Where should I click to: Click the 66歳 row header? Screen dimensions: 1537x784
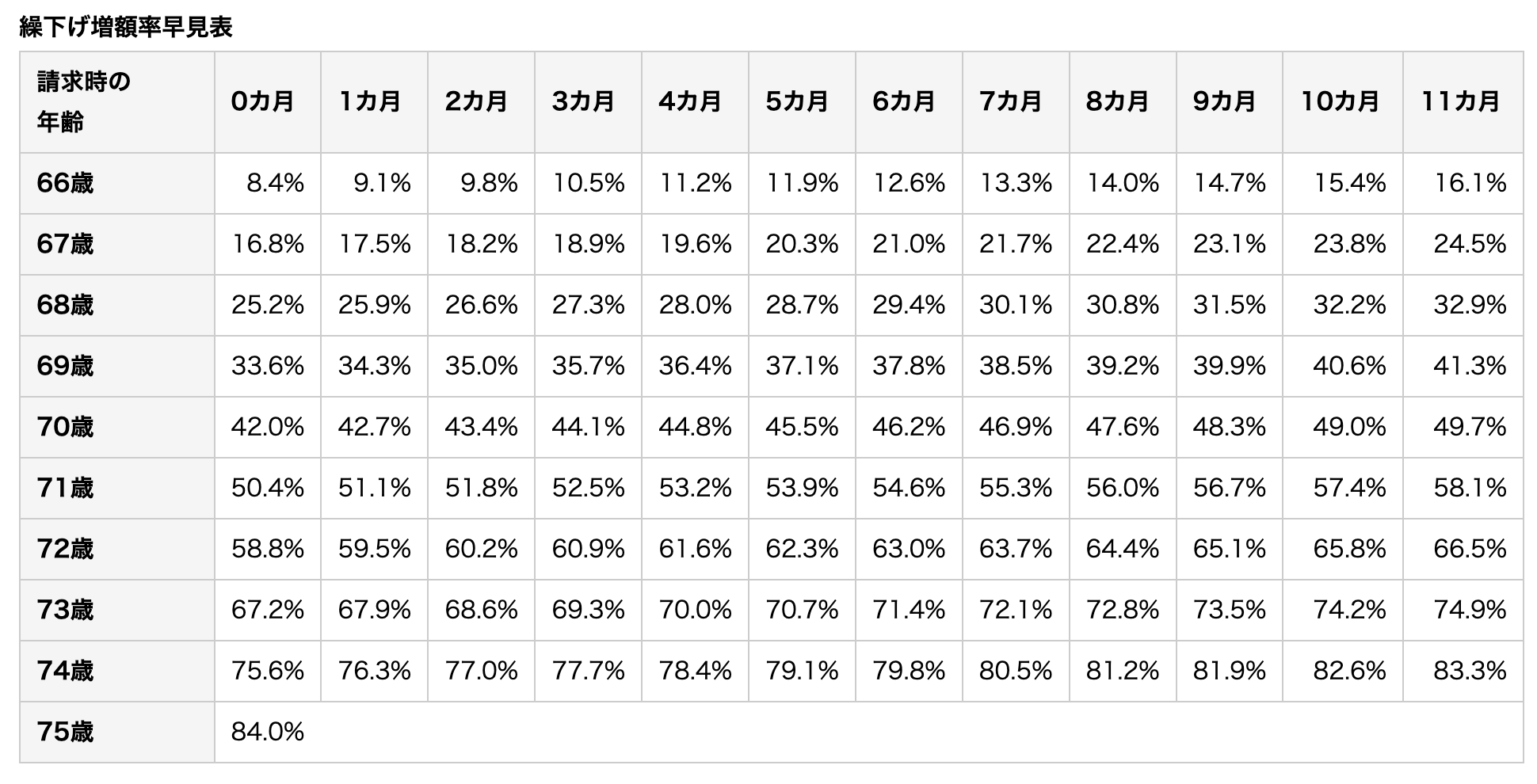click(65, 183)
